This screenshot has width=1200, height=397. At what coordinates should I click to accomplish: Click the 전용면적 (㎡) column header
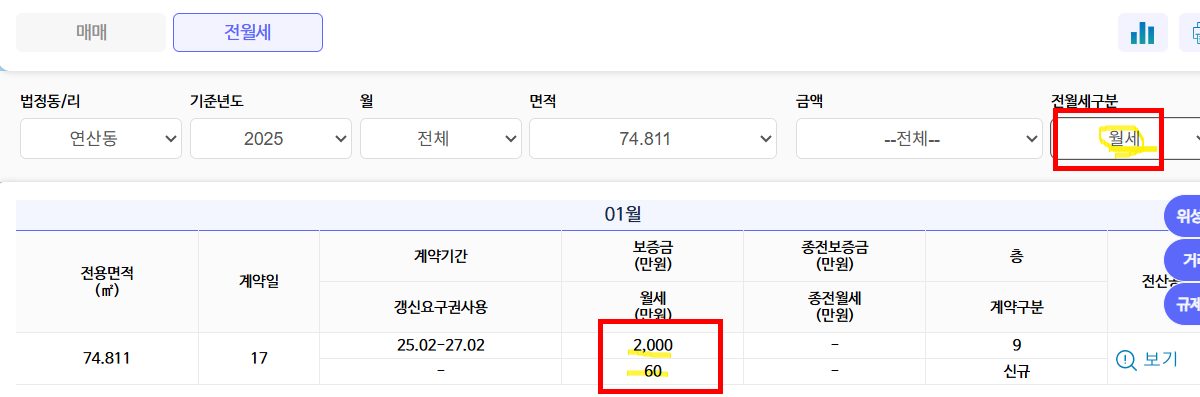(107, 281)
